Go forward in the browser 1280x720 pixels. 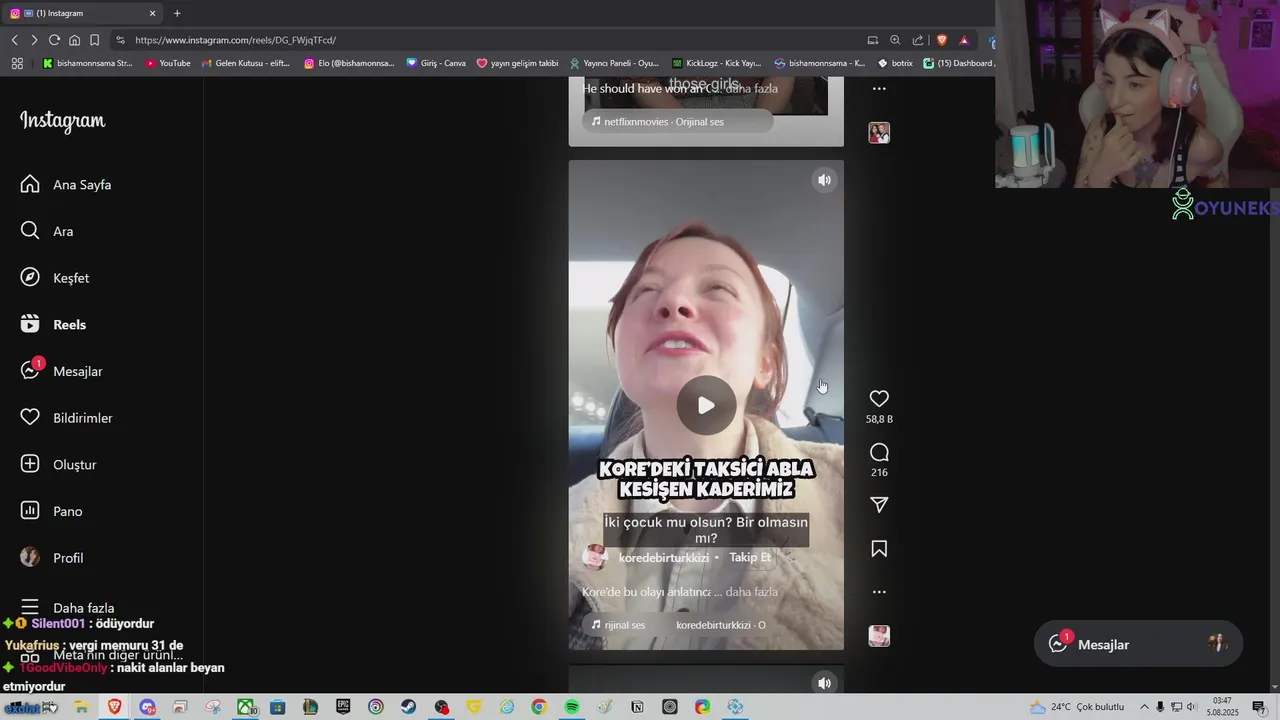[34, 40]
